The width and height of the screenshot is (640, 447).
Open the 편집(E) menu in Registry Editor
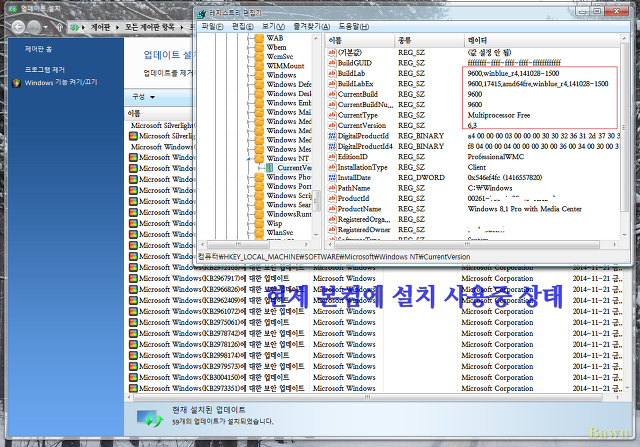(242, 27)
